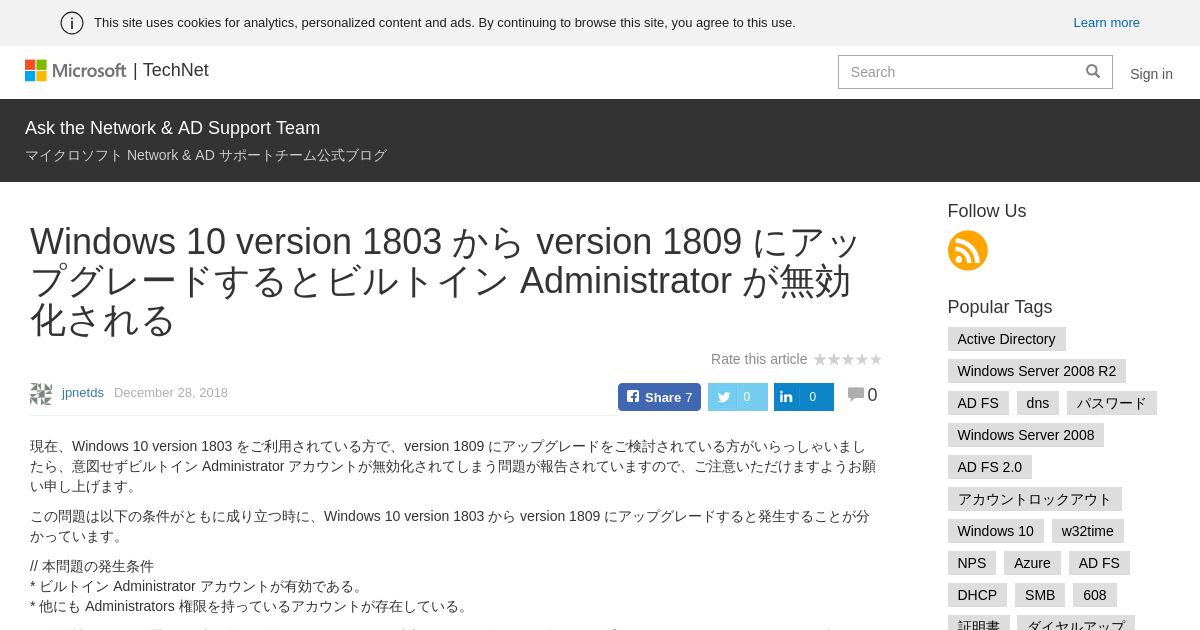Click author name jpnetds
This screenshot has height=630, width=1200.
tap(83, 393)
